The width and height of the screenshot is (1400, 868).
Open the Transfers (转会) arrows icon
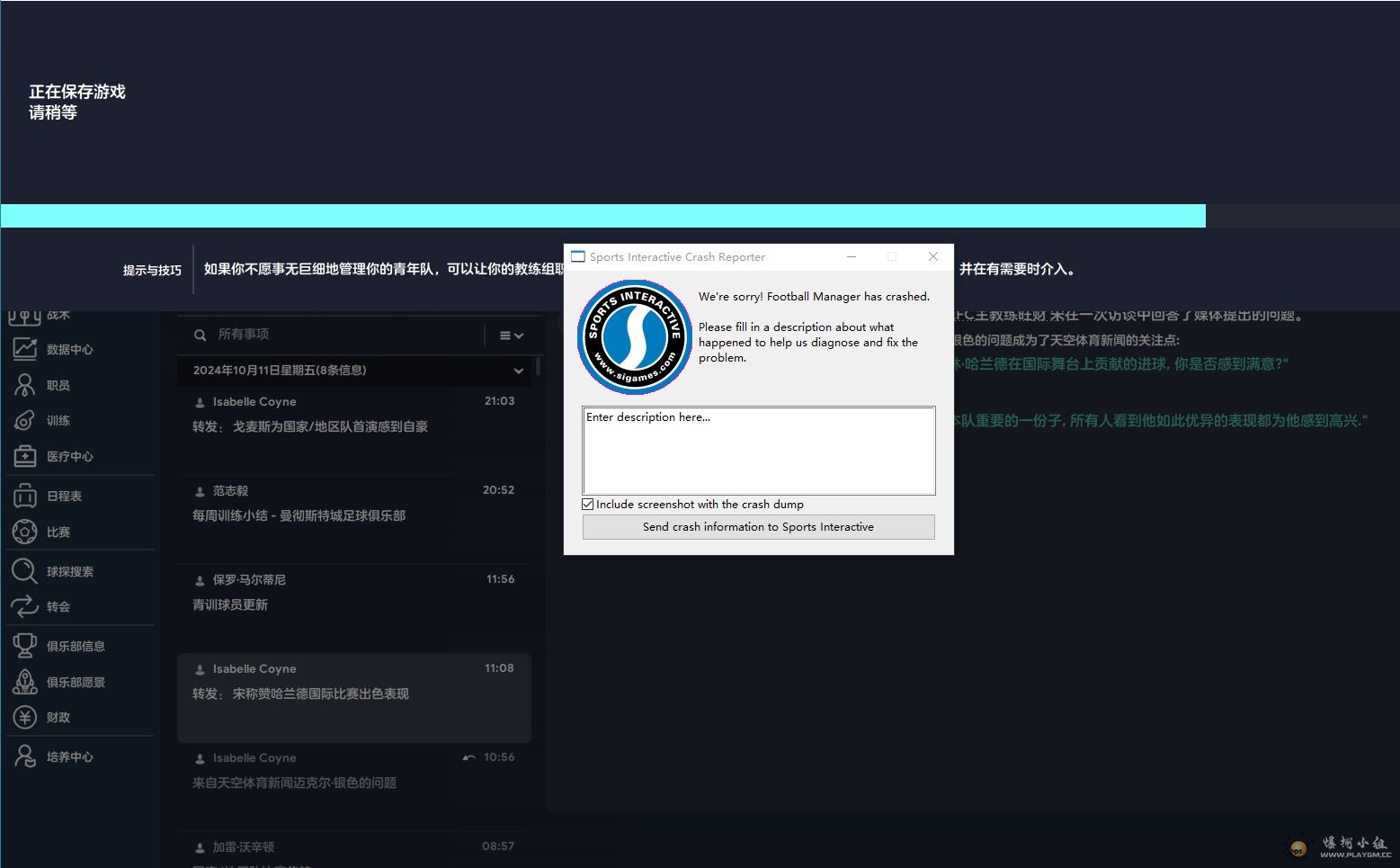24,606
